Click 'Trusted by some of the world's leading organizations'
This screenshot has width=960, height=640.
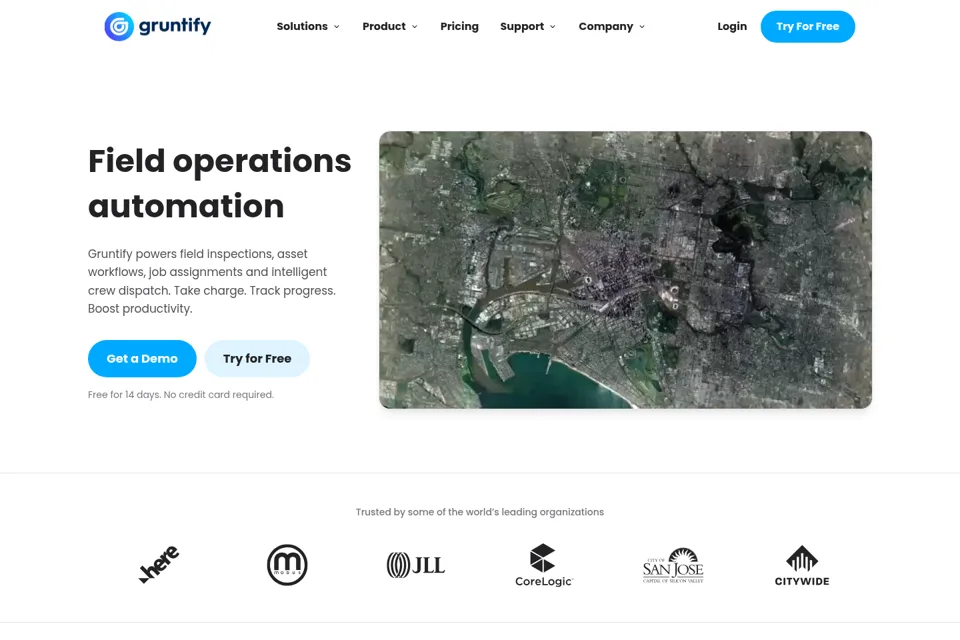(x=480, y=512)
